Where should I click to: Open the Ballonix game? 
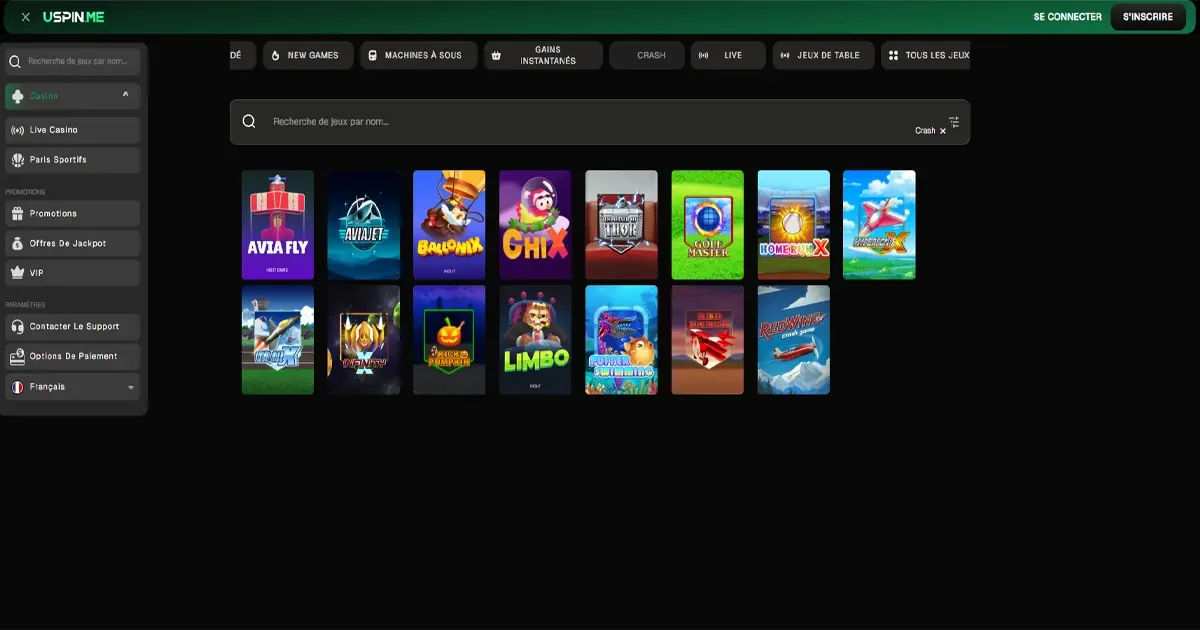(450, 225)
